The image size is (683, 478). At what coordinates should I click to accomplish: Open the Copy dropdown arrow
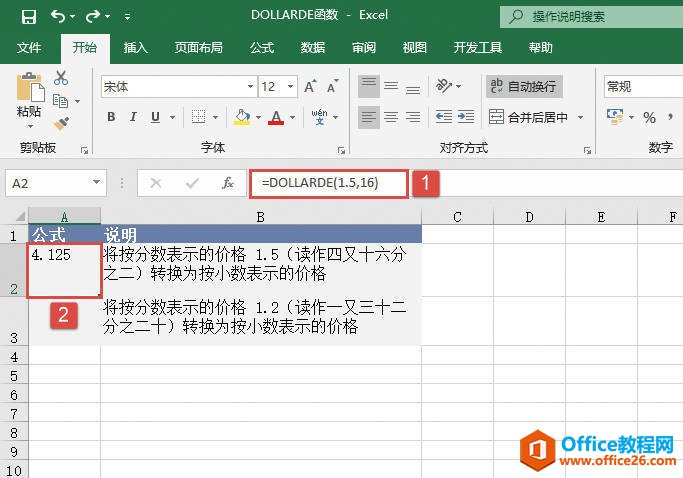click(78, 102)
